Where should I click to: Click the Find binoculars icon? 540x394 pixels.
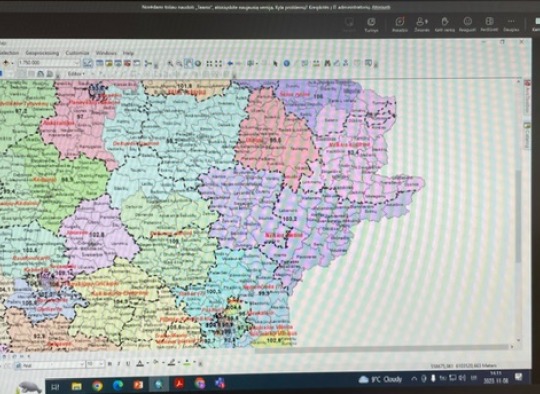coord(328,63)
